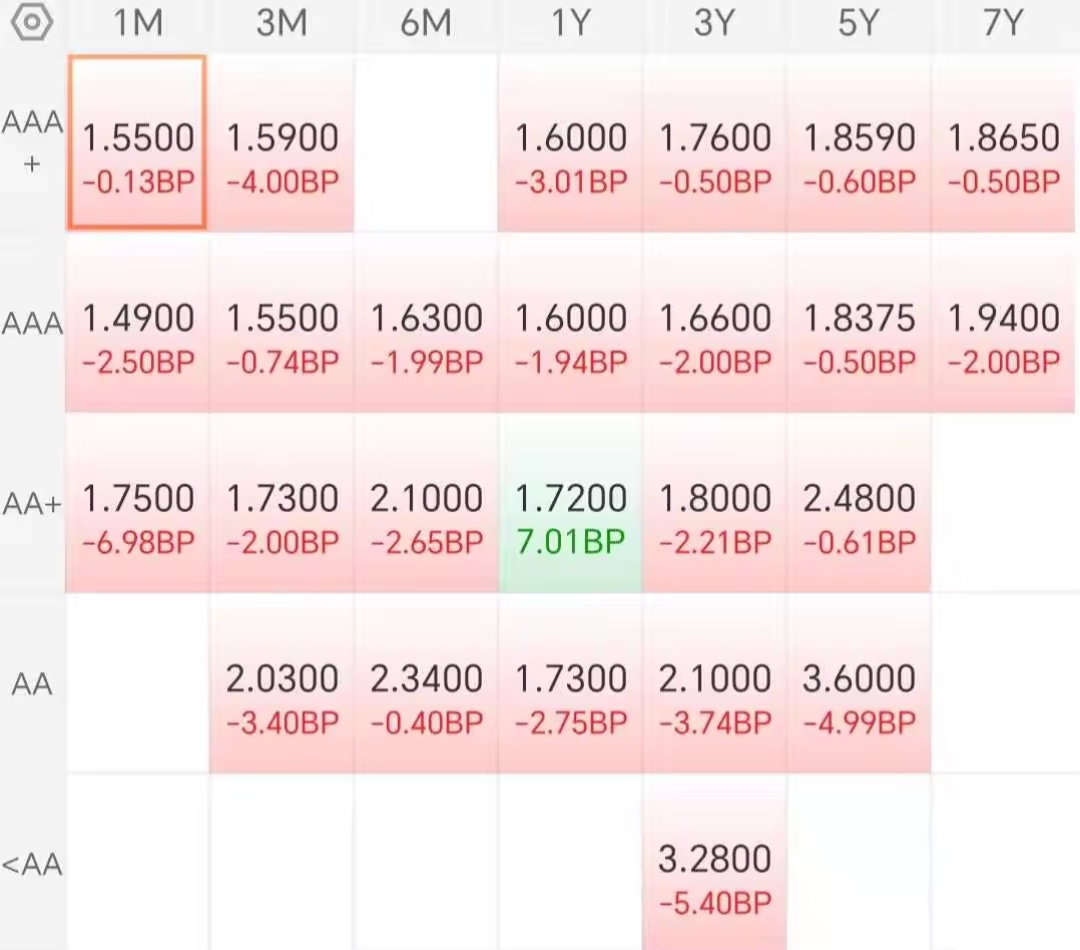The width and height of the screenshot is (1080, 950).
Task: Select the 1M tenor column header
Action: coord(138,23)
